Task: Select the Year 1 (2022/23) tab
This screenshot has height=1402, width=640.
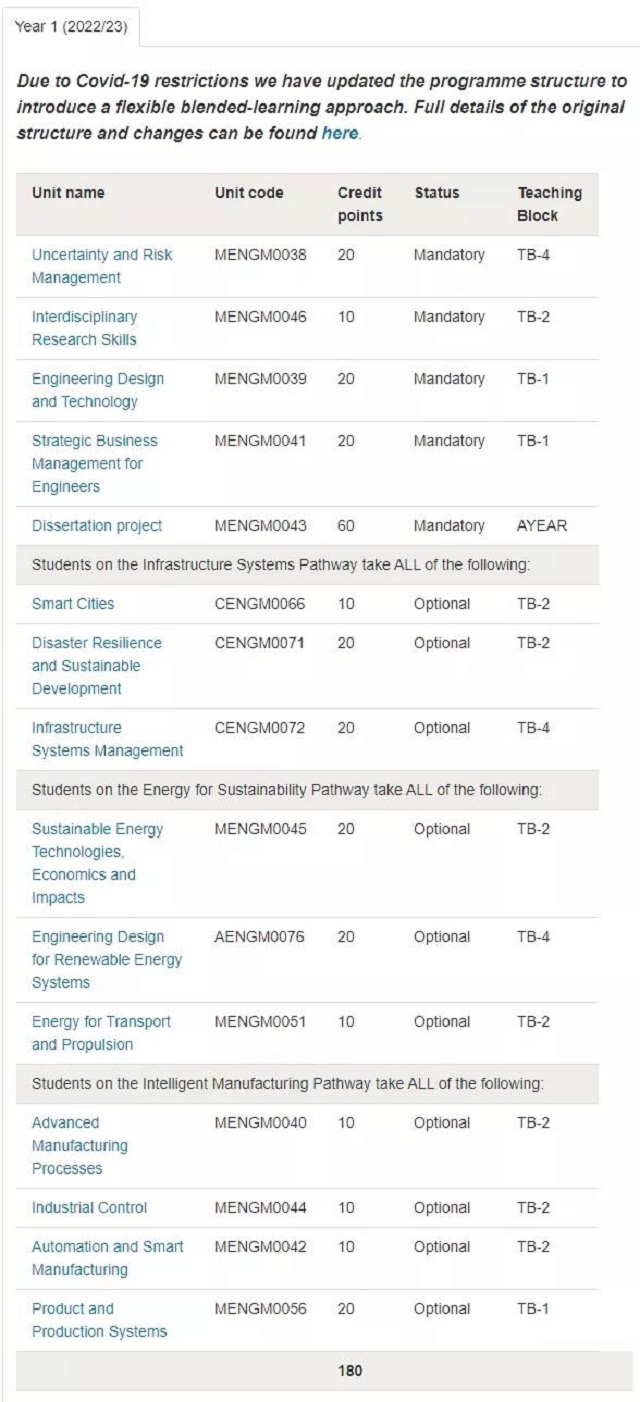Action: [x=71, y=26]
